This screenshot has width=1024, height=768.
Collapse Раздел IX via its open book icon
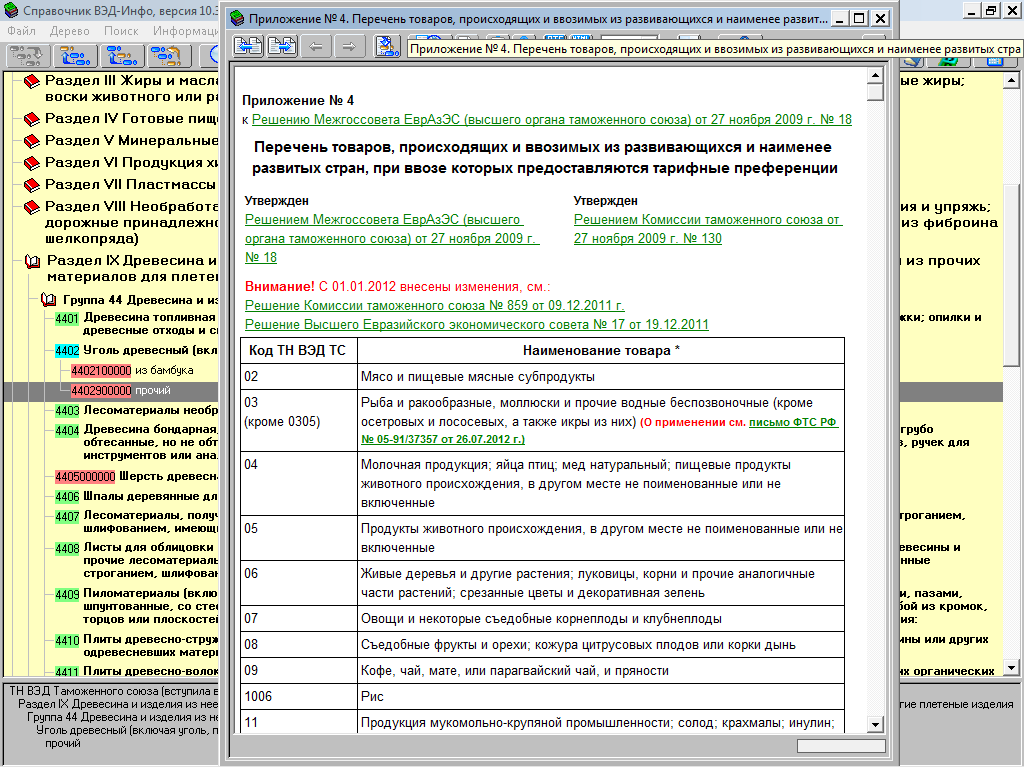pyautogui.click(x=33, y=262)
